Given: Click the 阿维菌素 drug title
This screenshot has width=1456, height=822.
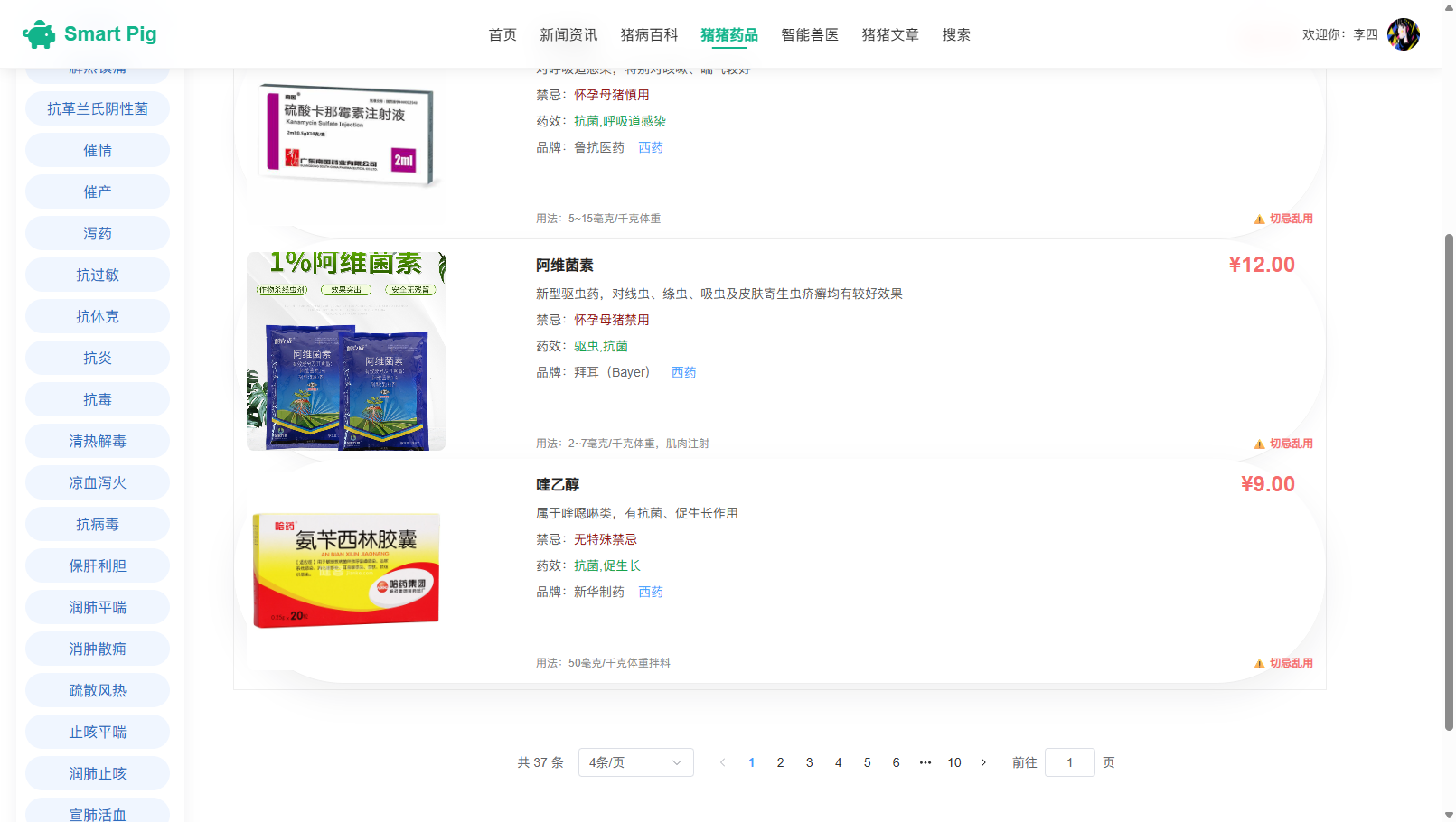Looking at the screenshot, I should pyautogui.click(x=565, y=266).
